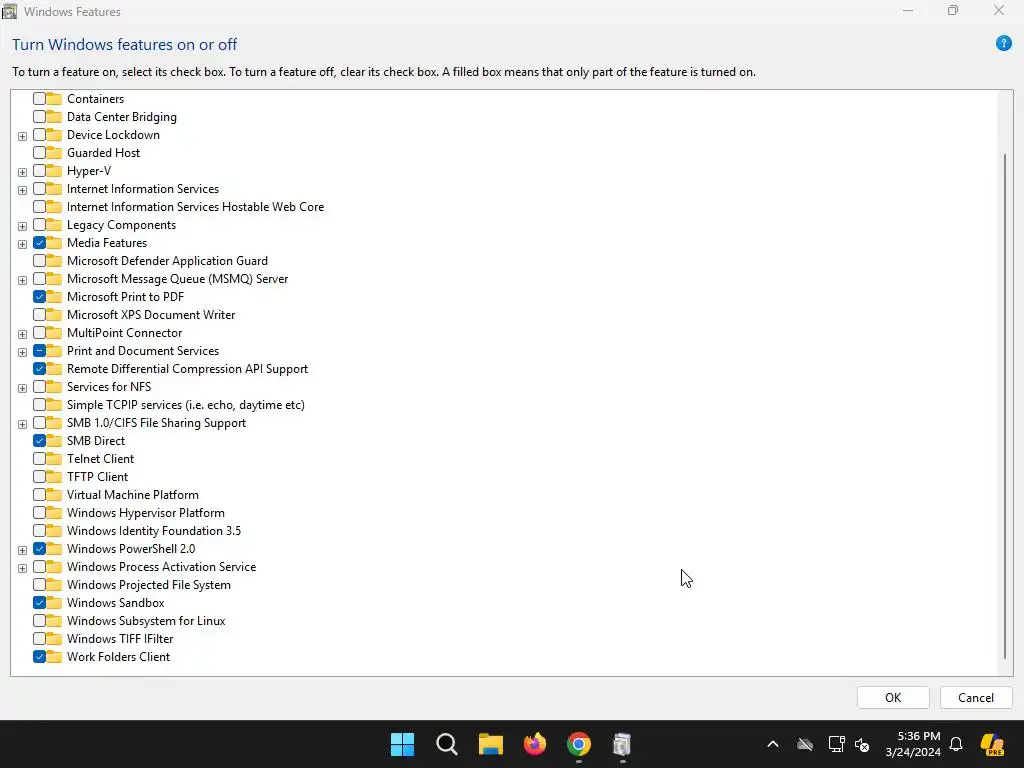Viewport: 1024px width, 768px height.
Task: Open notifications bell icon
Action: (x=956, y=744)
